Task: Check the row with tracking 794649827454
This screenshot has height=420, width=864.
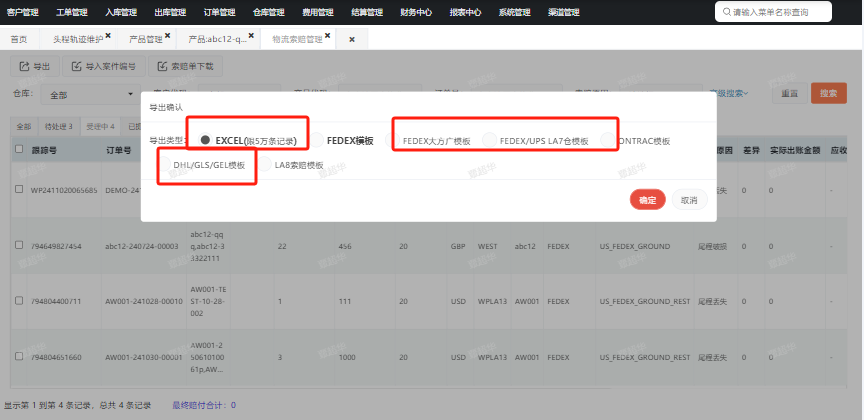Action: (x=19, y=245)
